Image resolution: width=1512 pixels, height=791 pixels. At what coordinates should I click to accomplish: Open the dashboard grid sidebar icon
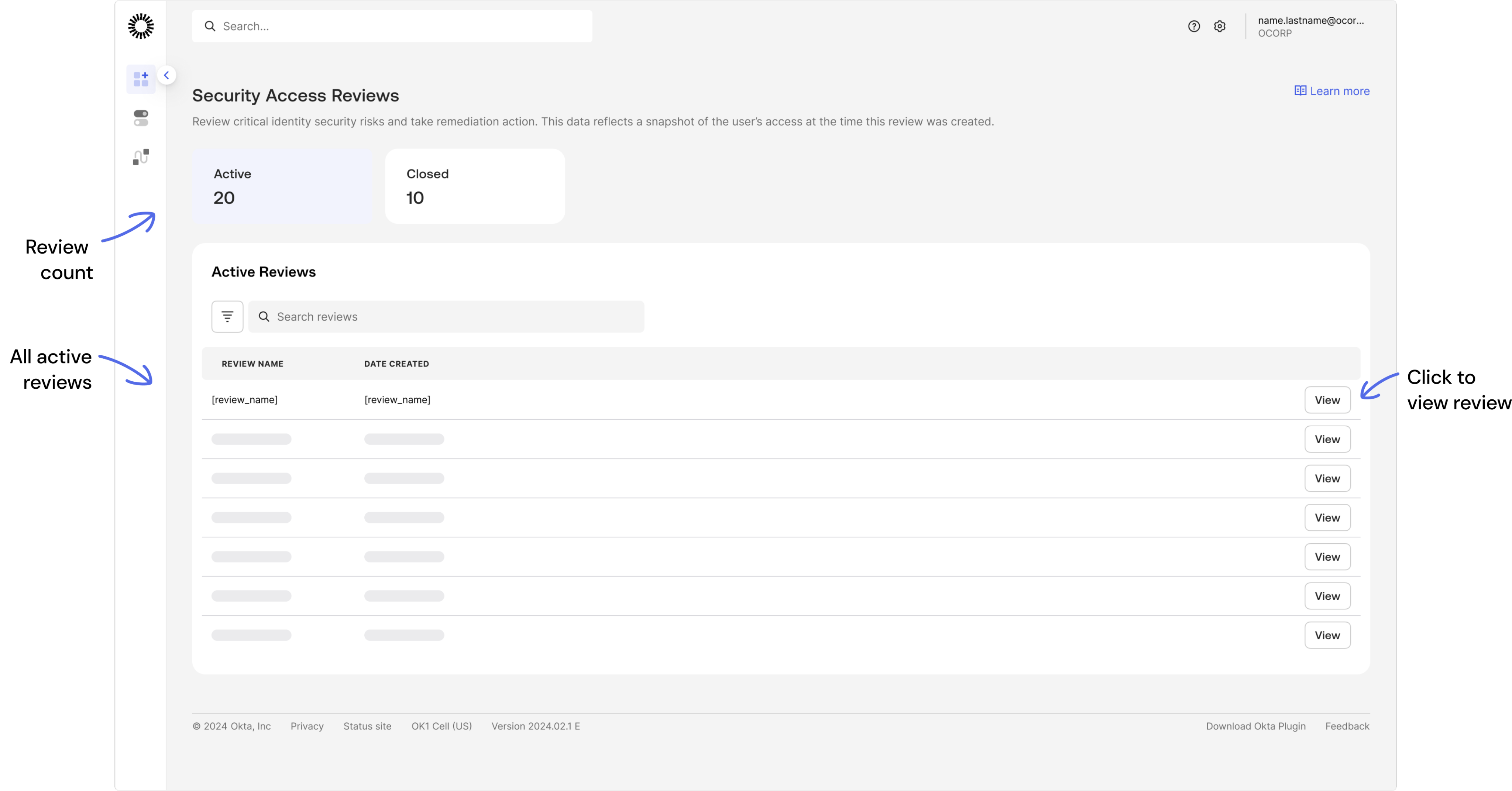coord(141,79)
